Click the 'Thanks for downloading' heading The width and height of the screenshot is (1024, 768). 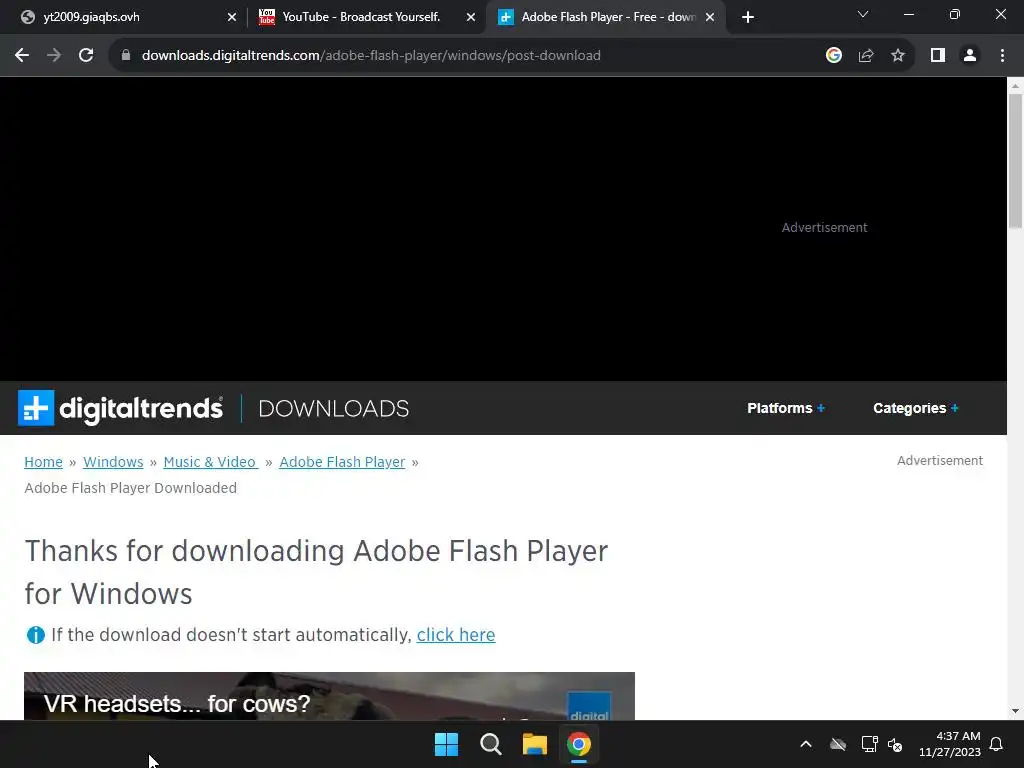(316, 572)
